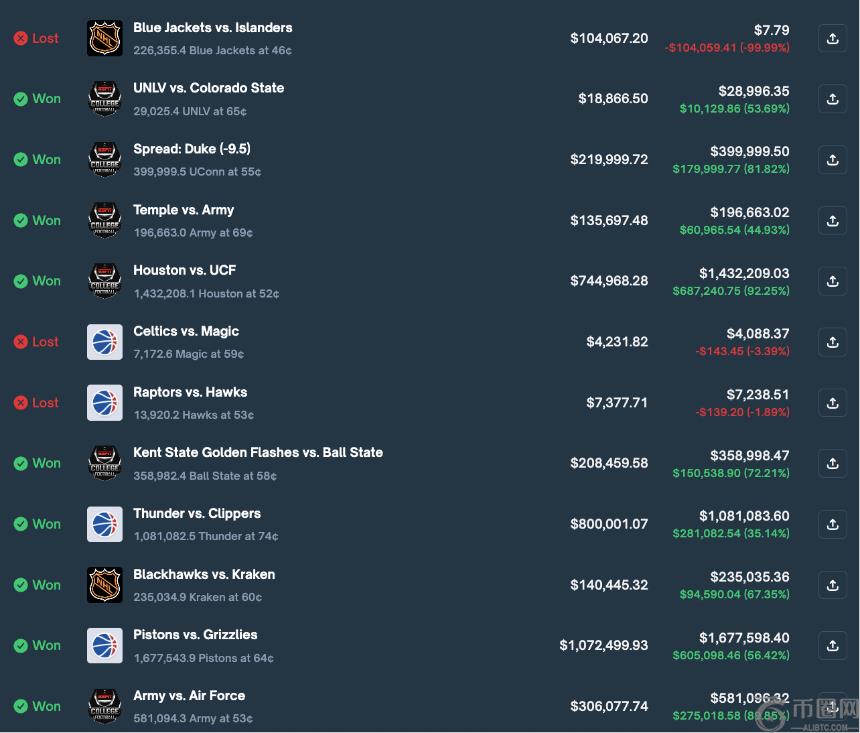Click College Football logo beside Temple vs. Army
Image resolution: width=860 pixels, height=733 pixels.
(x=105, y=220)
